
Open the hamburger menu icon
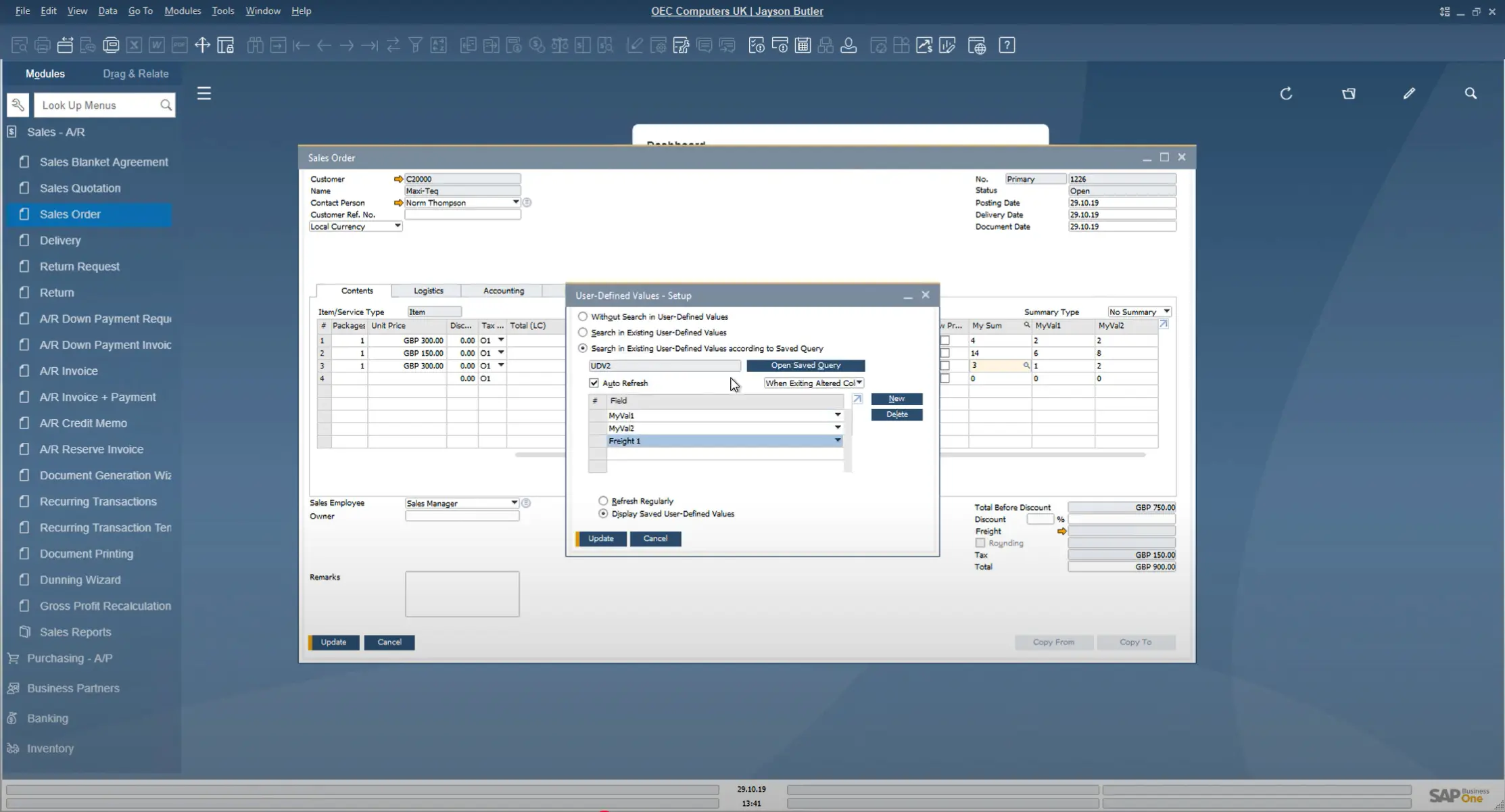[x=204, y=93]
